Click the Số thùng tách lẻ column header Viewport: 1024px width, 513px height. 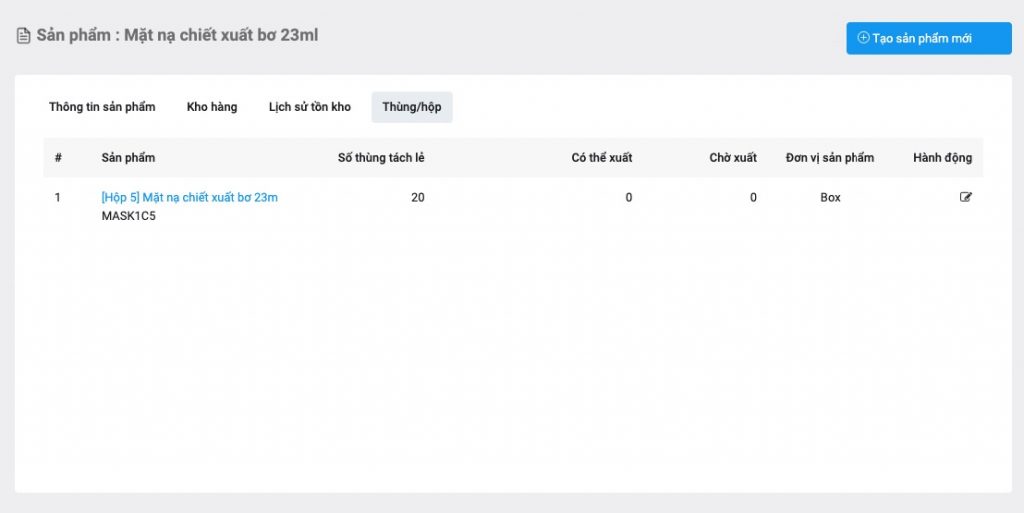coord(381,158)
